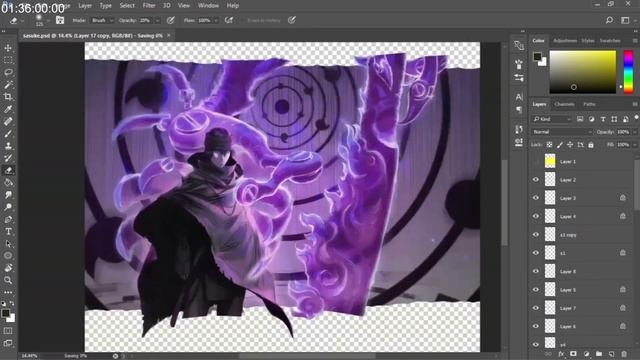Hide Layer 7 using eye icon

pos(536,308)
